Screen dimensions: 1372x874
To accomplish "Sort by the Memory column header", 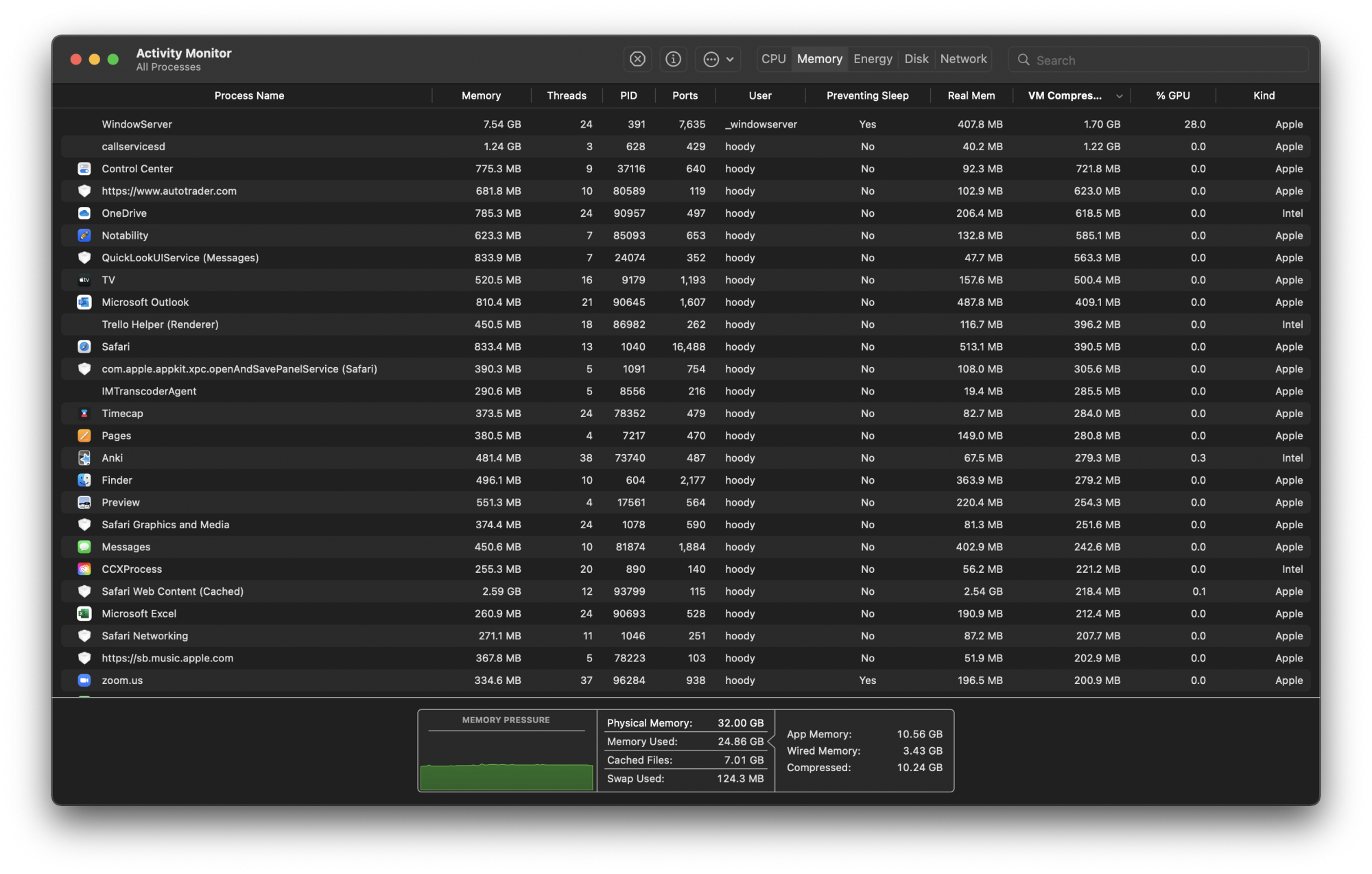I will click(481, 96).
